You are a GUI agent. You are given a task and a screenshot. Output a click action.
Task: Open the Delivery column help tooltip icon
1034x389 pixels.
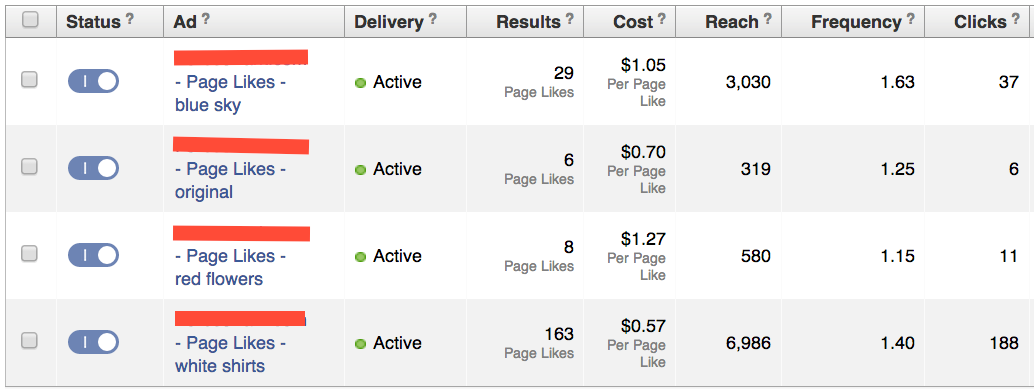click(433, 19)
